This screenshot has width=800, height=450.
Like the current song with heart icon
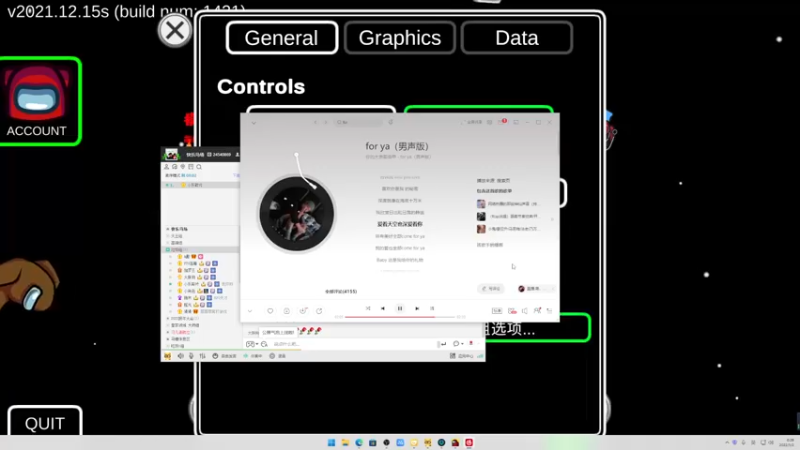270,311
